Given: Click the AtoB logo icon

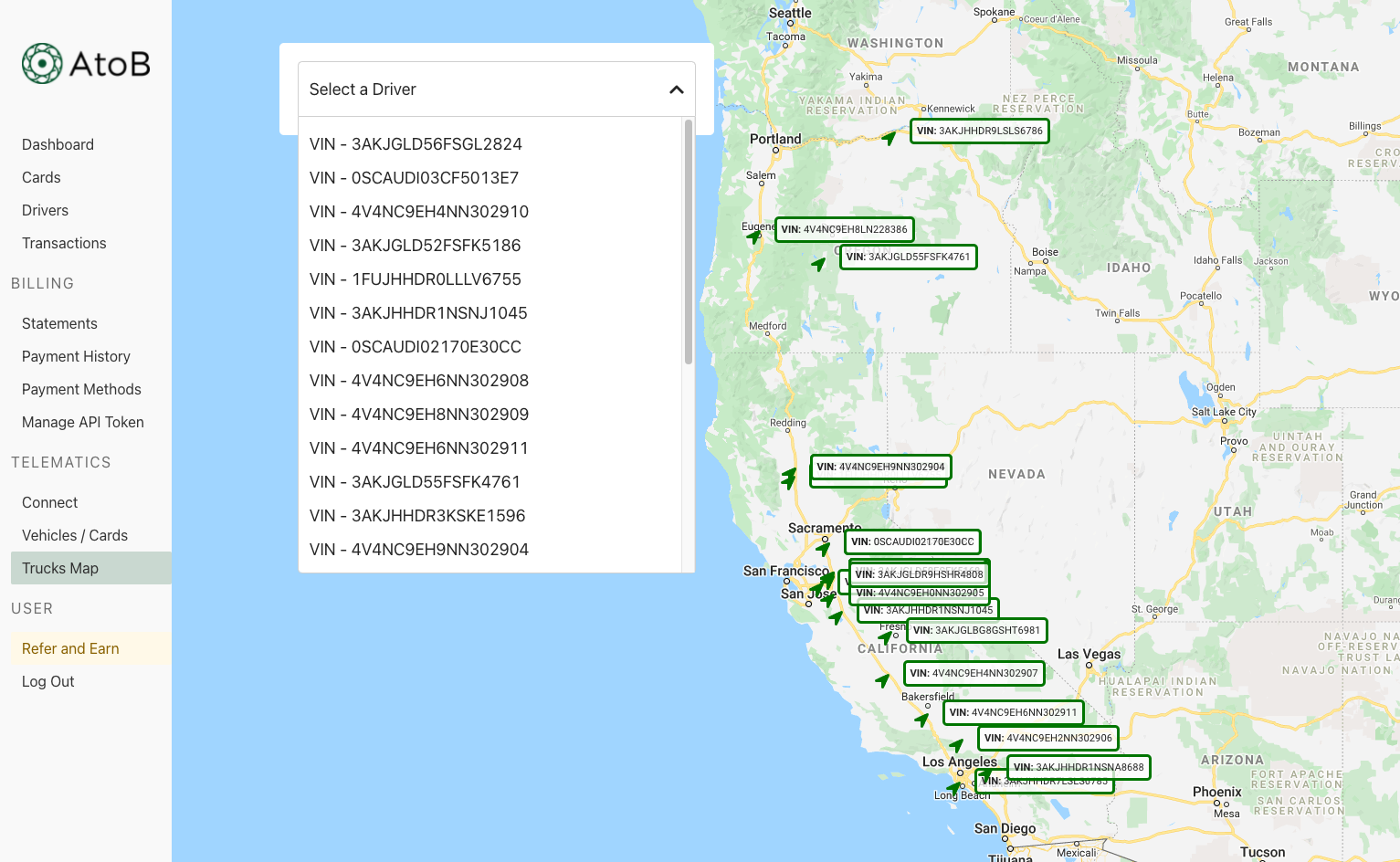Looking at the screenshot, I should click(x=42, y=63).
